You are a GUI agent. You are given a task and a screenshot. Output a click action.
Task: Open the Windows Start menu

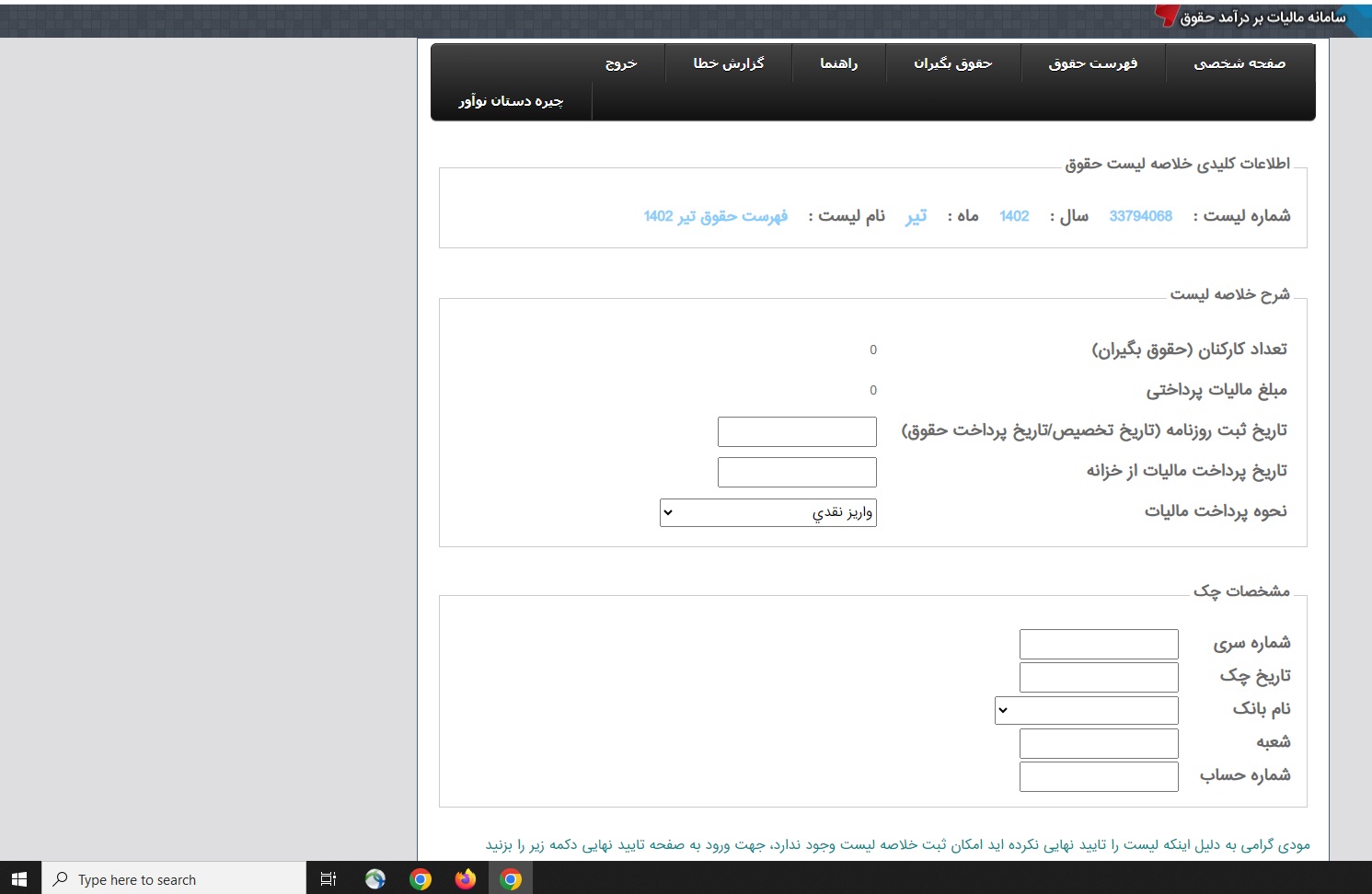pos(19,878)
